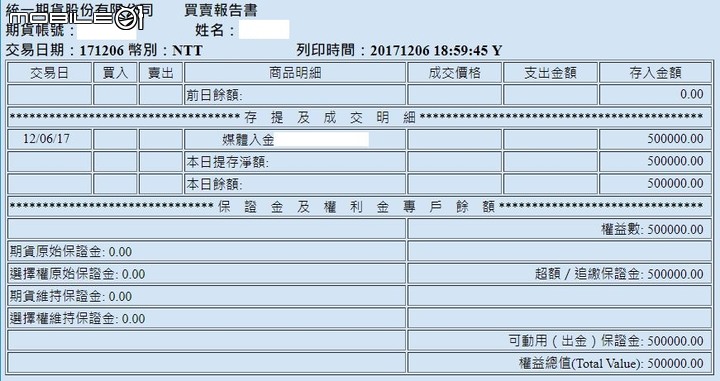
Task: Select the 買入 column header
Action: [x=115, y=73]
